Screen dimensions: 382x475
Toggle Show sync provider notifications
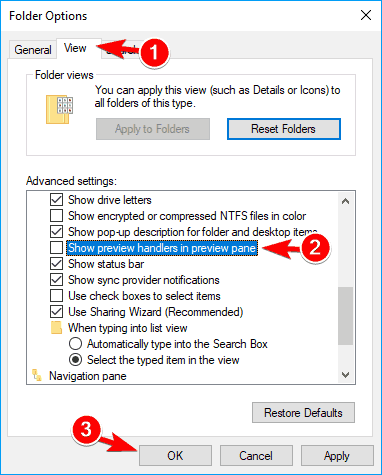56,280
